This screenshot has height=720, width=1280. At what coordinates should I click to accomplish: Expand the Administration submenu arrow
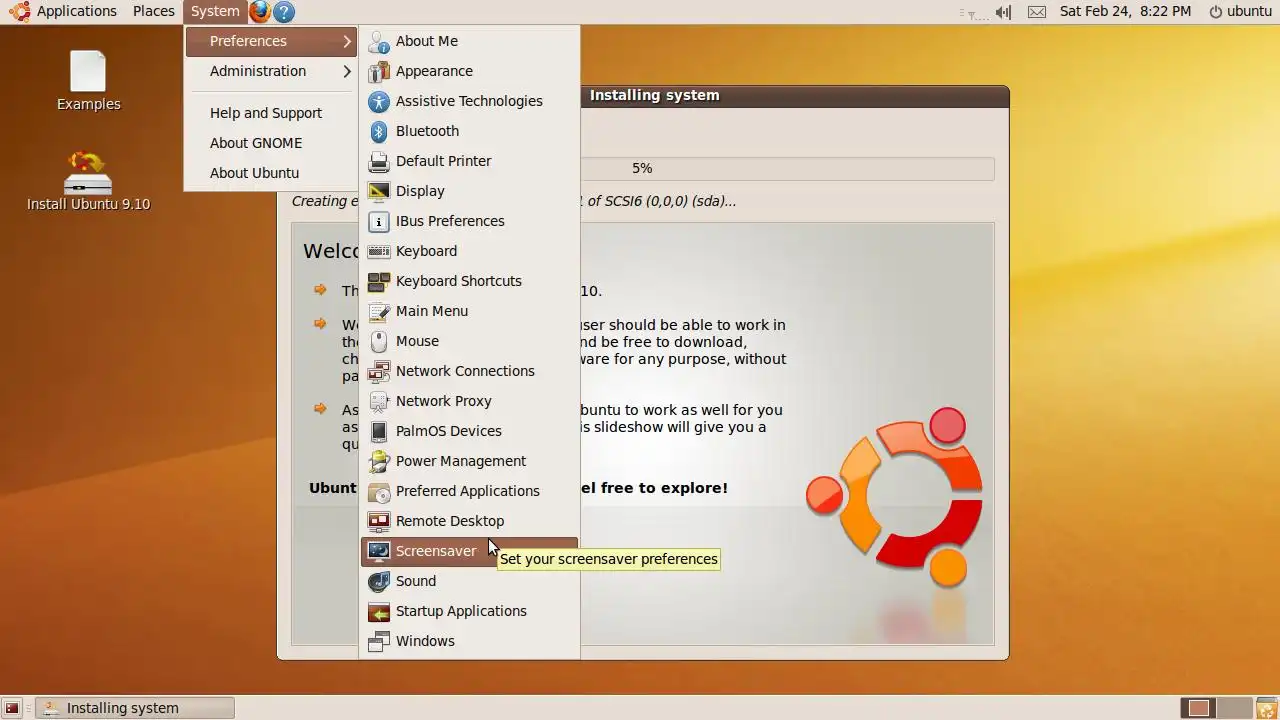[x=347, y=71]
